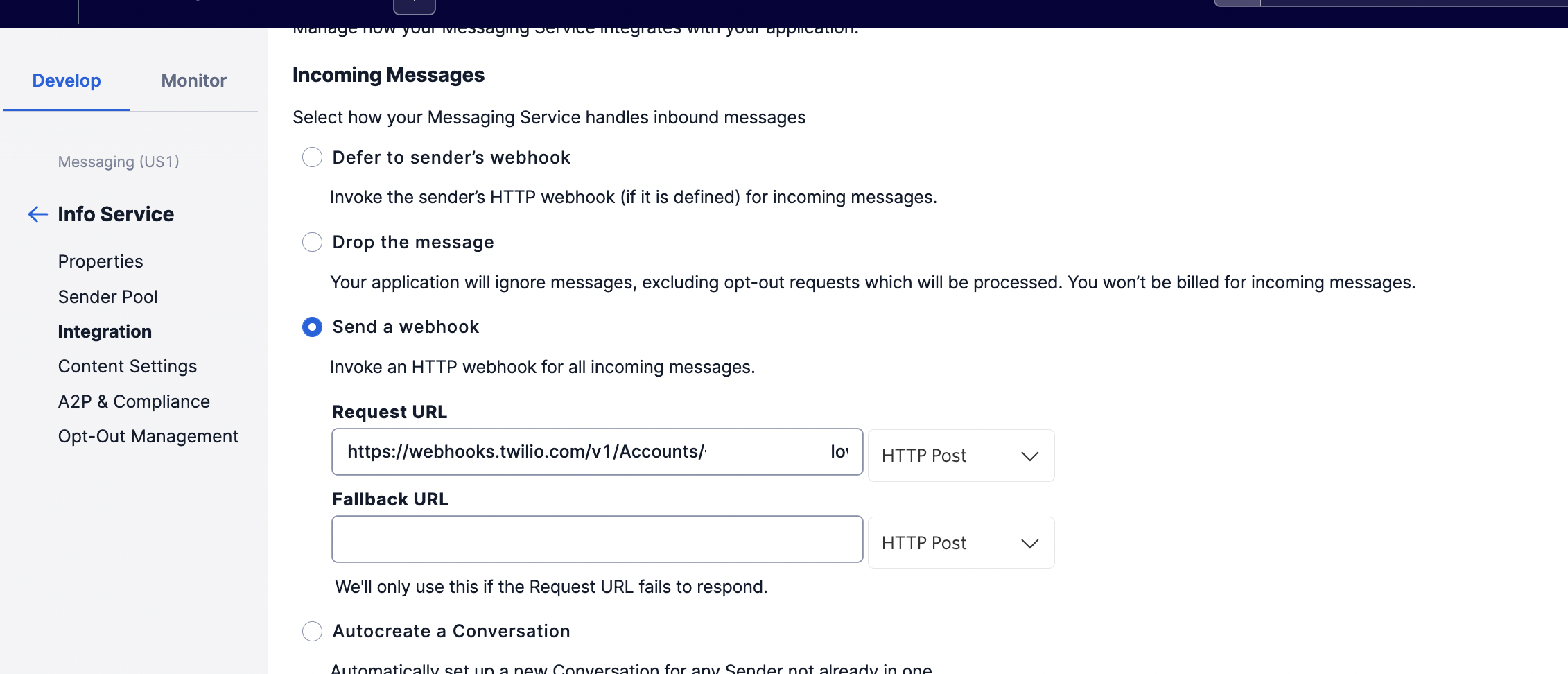Navigate to A2P & Compliance
This screenshot has width=1568, height=674.
pyautogui.click(x=134, y=401)
